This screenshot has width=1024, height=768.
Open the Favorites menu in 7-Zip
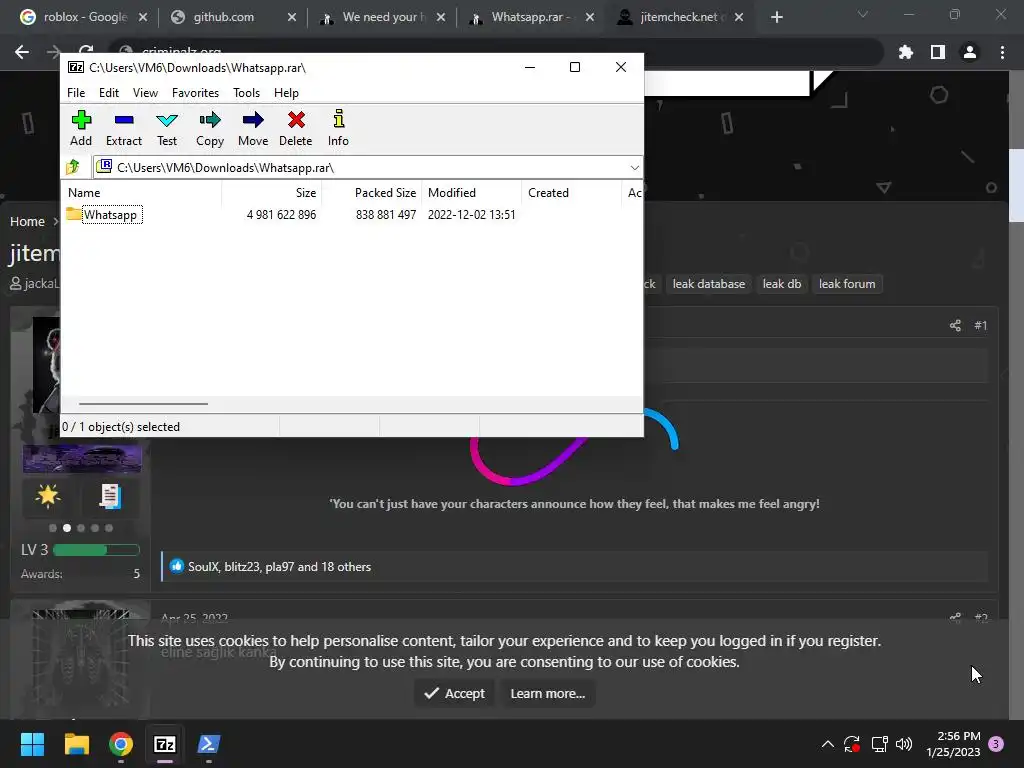coord(195,93)
